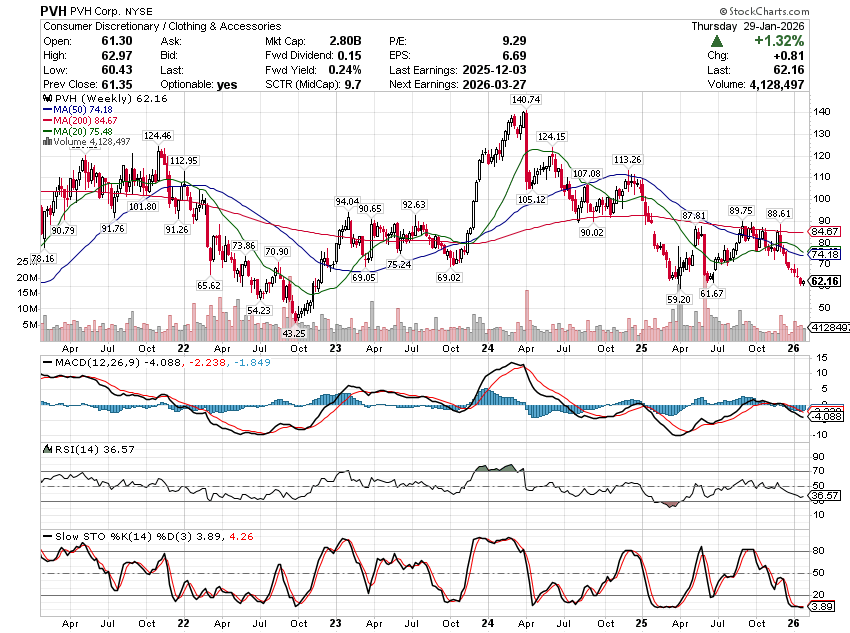Click the green up-arrow change indicator
850x633 pixels.
point(718,41)
